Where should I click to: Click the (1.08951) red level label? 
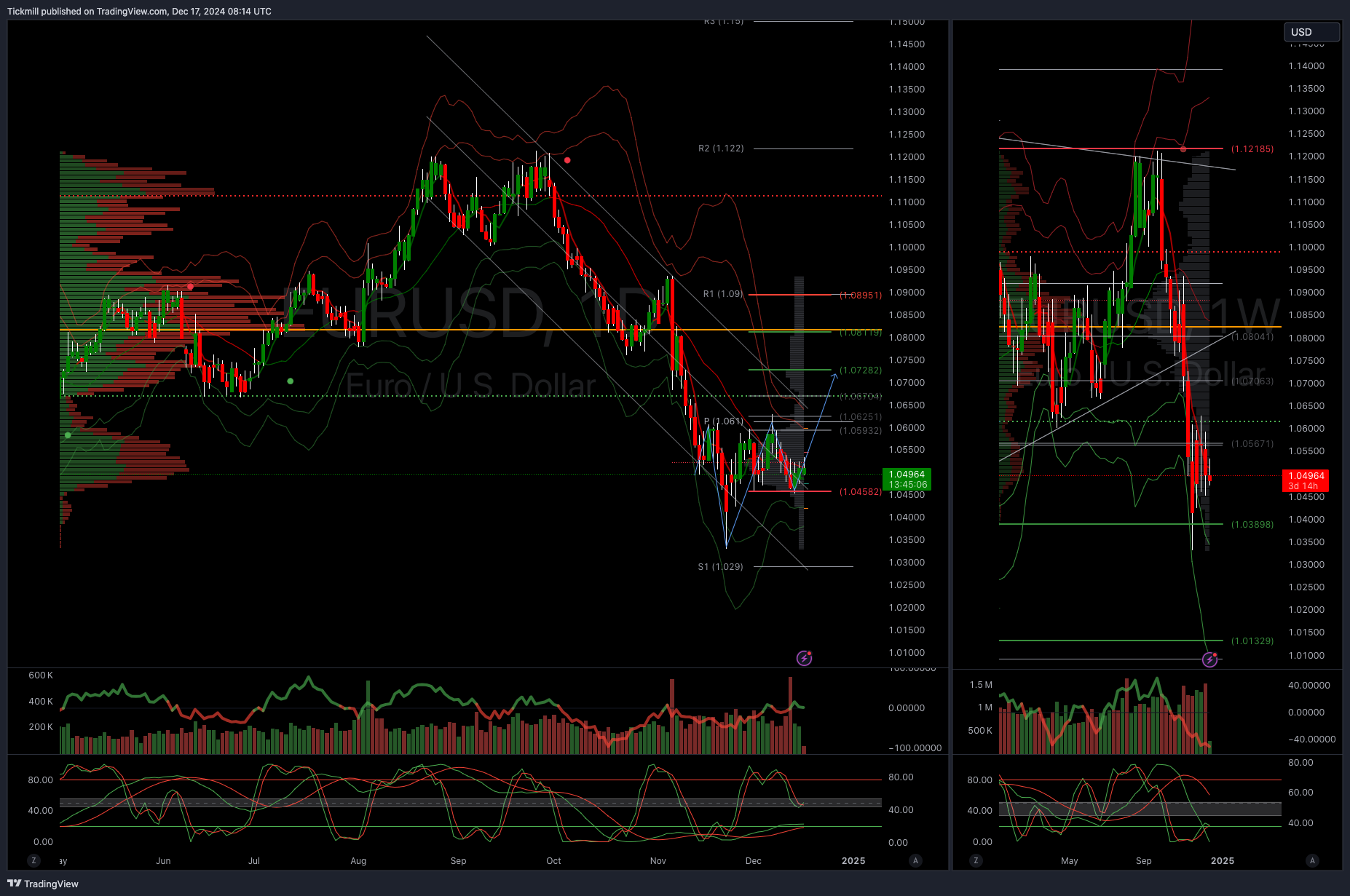(x=861, y=296)
